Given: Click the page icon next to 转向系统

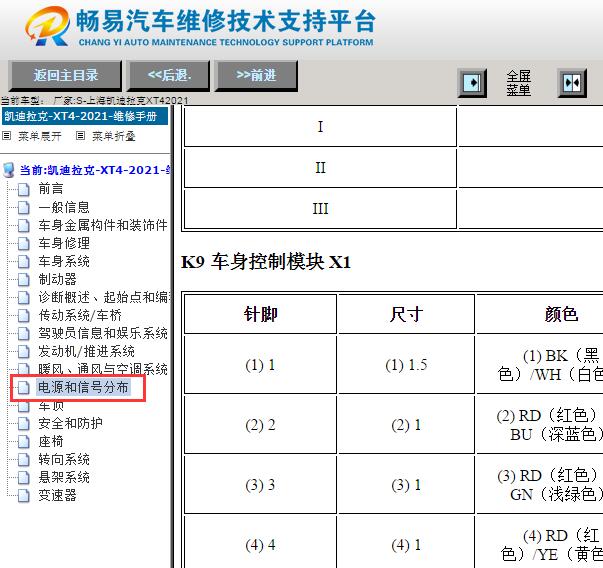Looking at the screenshot, I should coord(24,460).
